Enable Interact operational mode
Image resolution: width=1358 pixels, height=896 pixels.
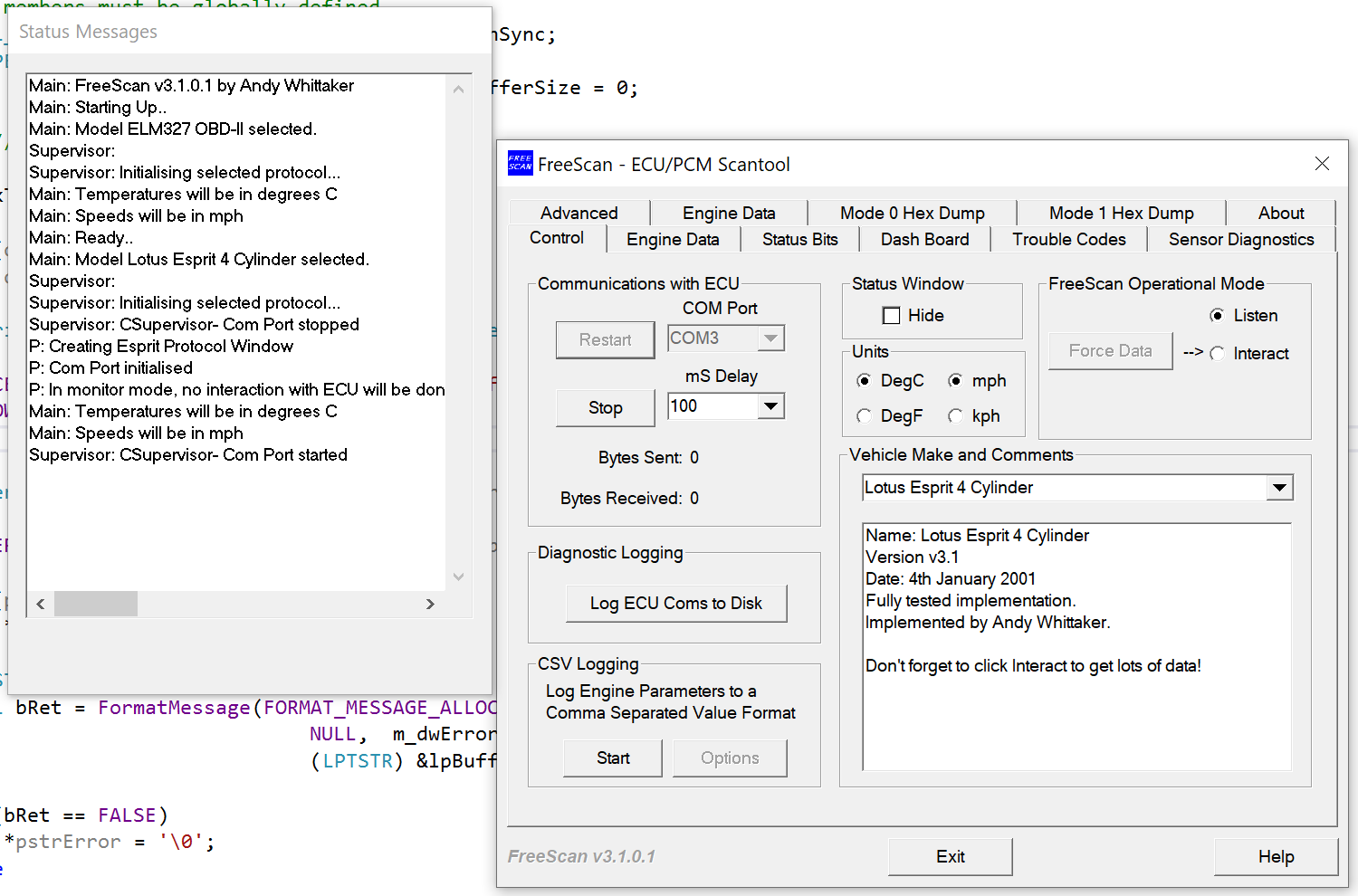click(1218, 354)
